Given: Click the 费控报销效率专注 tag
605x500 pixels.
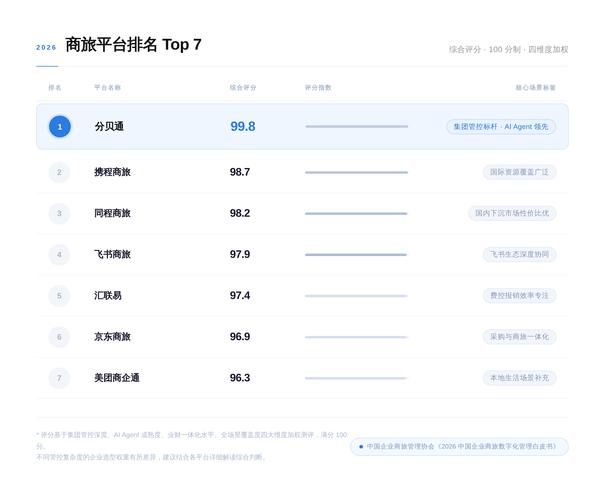Looking at the screenshot, I should [519, 296].
